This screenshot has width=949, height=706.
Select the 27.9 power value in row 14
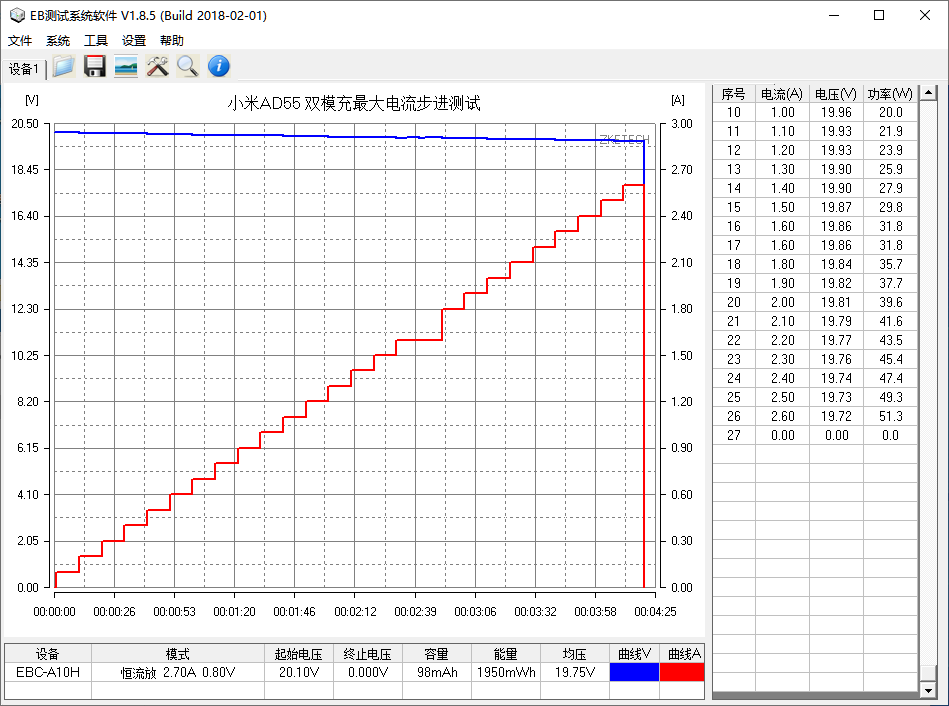tap(890, 188)
